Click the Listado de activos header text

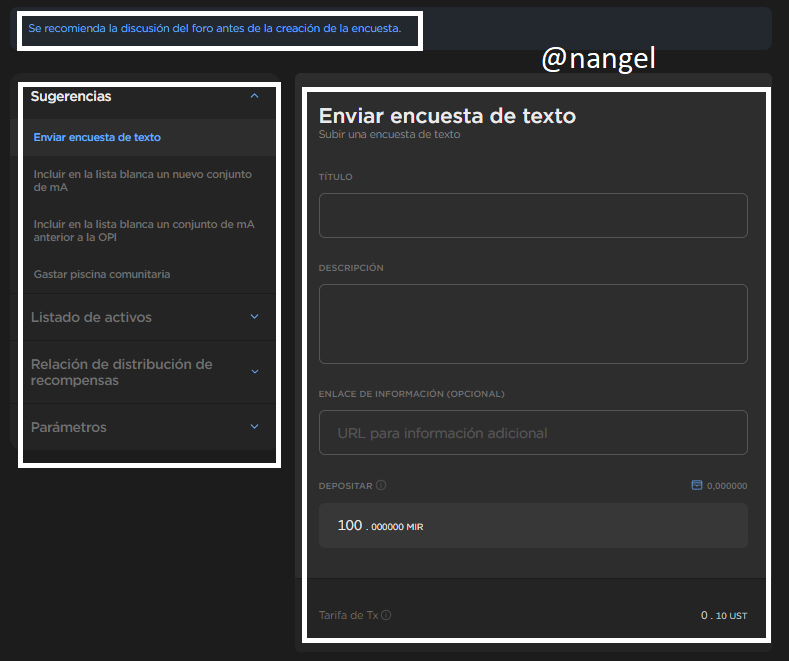pyautogui.click(x=91, y=317)
